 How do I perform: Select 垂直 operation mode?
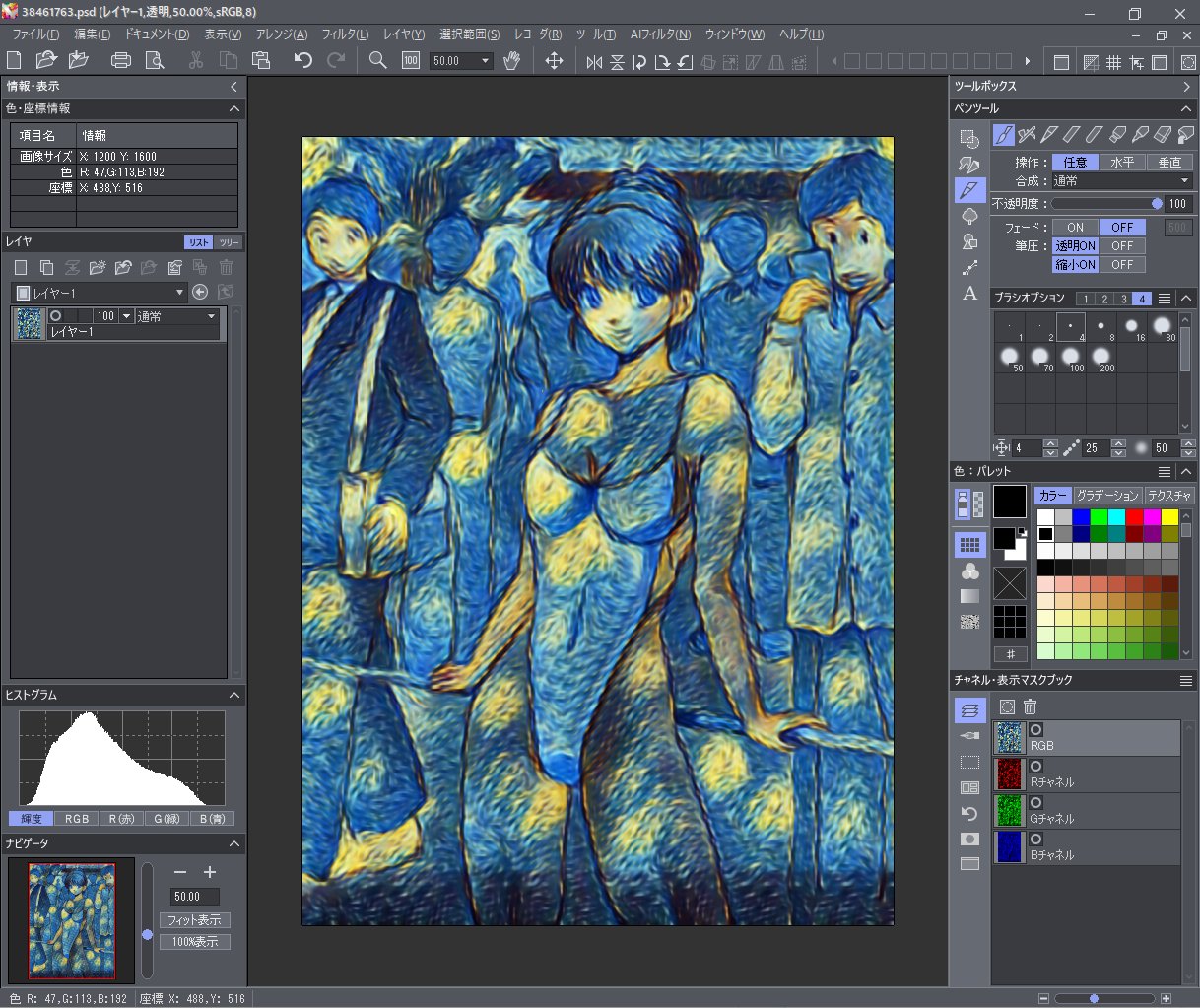tap(1169, 162)
